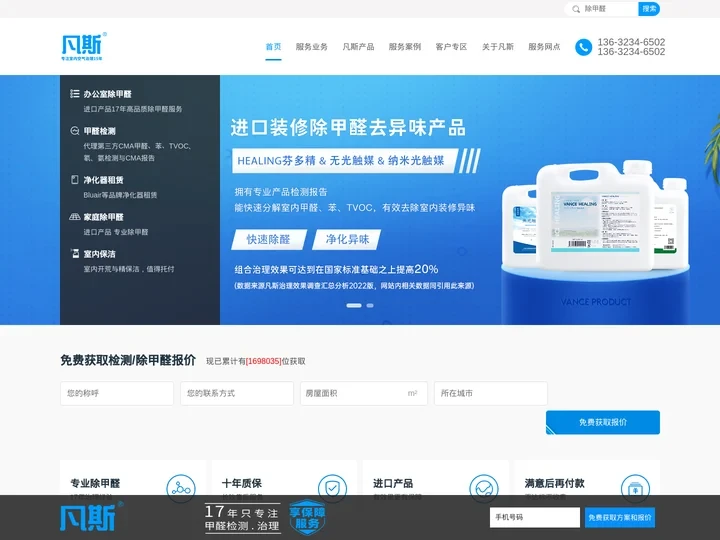Image resolution: width=720 pixels, height=540 pixels.
Task: Open the 客户专区 menu item
Action: 451,47
